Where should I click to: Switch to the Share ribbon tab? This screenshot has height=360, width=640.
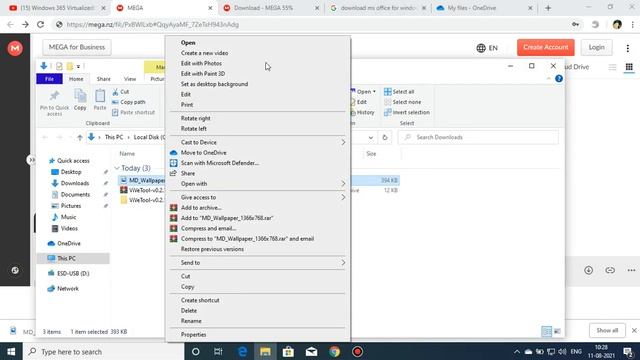[104, 79]
